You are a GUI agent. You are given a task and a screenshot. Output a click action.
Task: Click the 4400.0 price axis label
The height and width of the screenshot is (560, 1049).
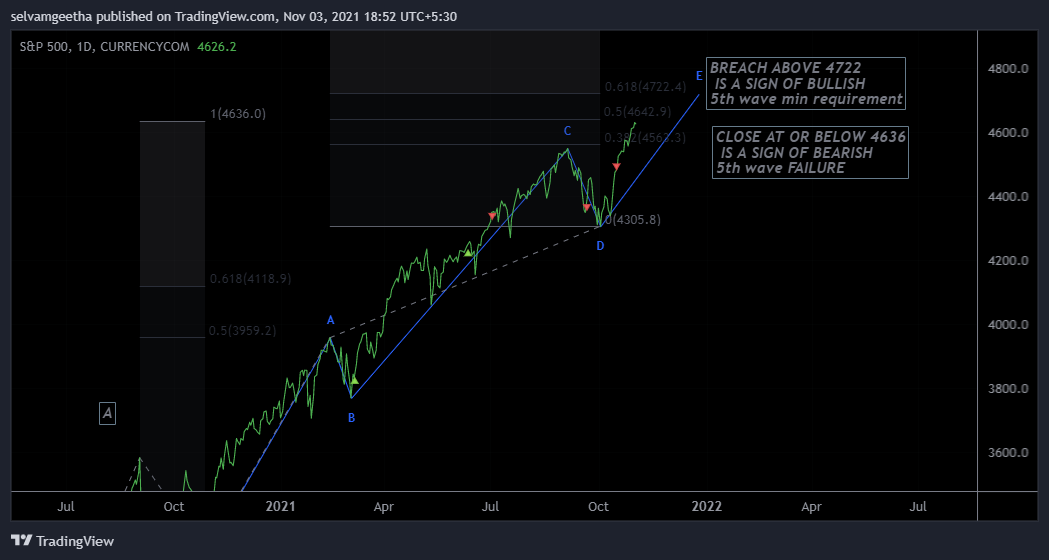1007,197
